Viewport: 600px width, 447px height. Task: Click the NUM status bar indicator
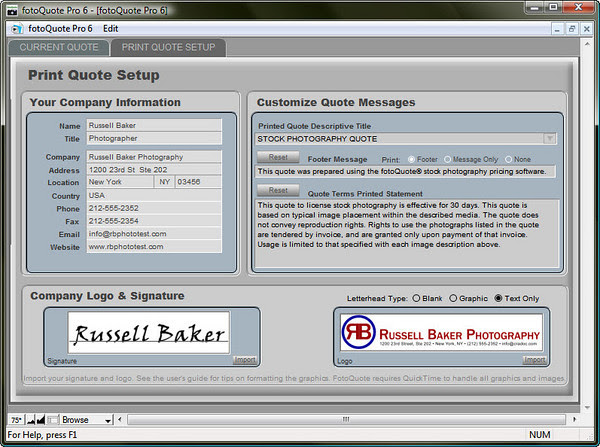tap(540, 435)
